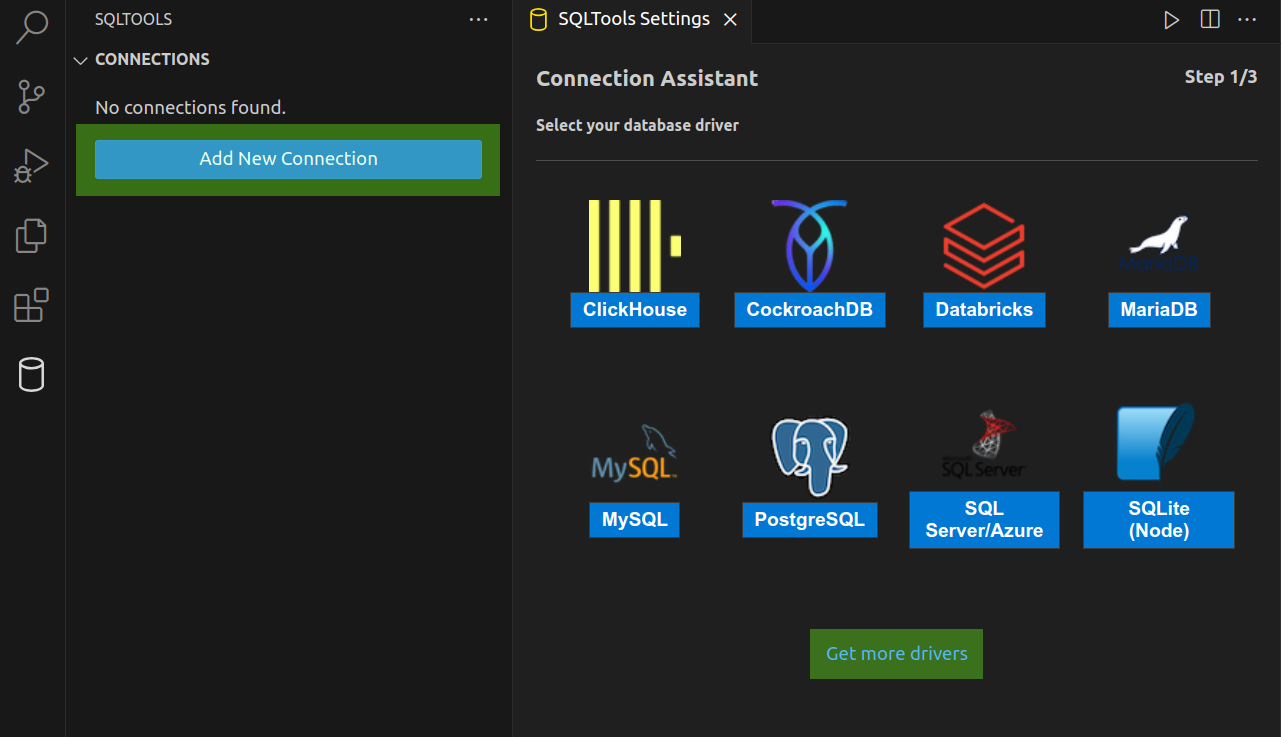Open the Explorer files view

pyautogui.click(x=32, y=236)
